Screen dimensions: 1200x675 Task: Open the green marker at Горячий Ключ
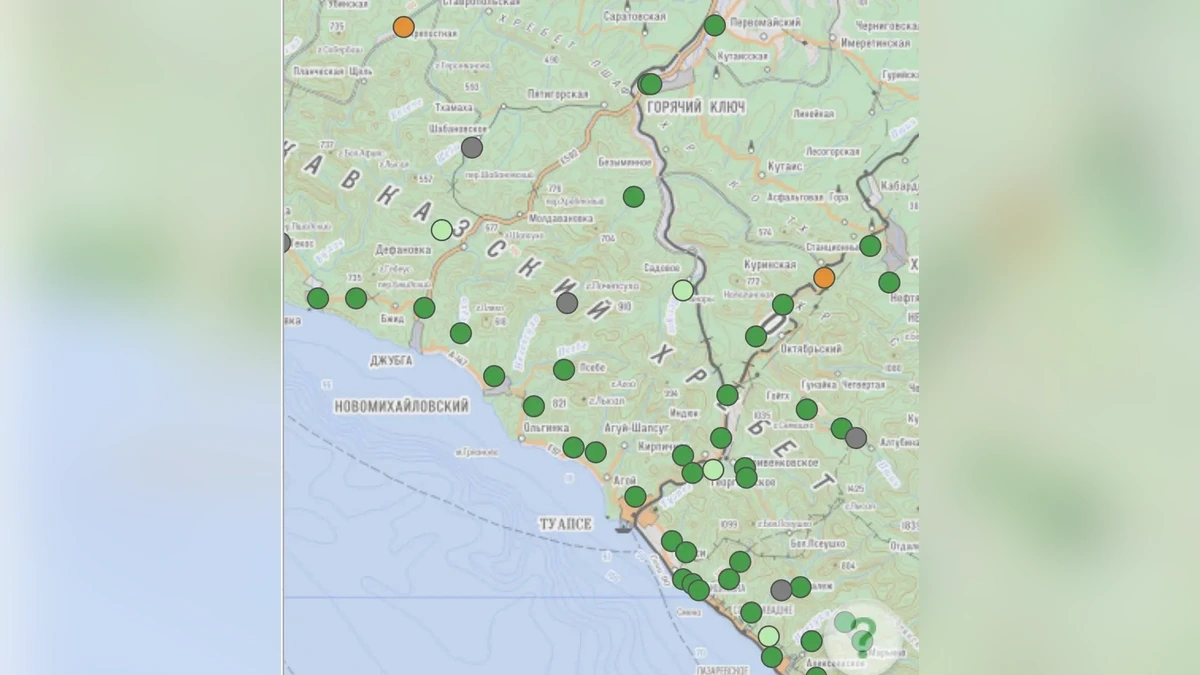(650, 84)
